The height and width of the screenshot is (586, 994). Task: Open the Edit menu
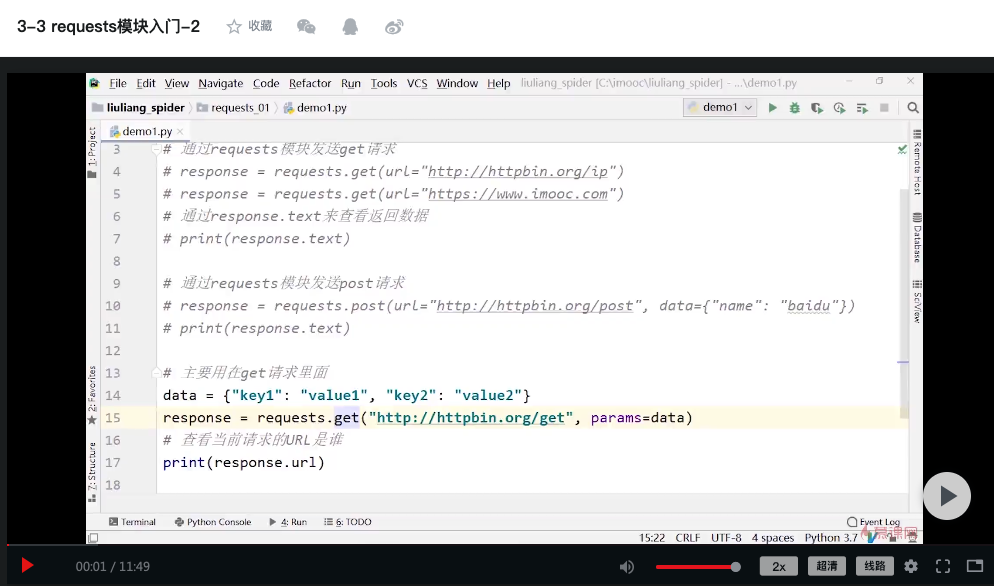coord(146,83)
